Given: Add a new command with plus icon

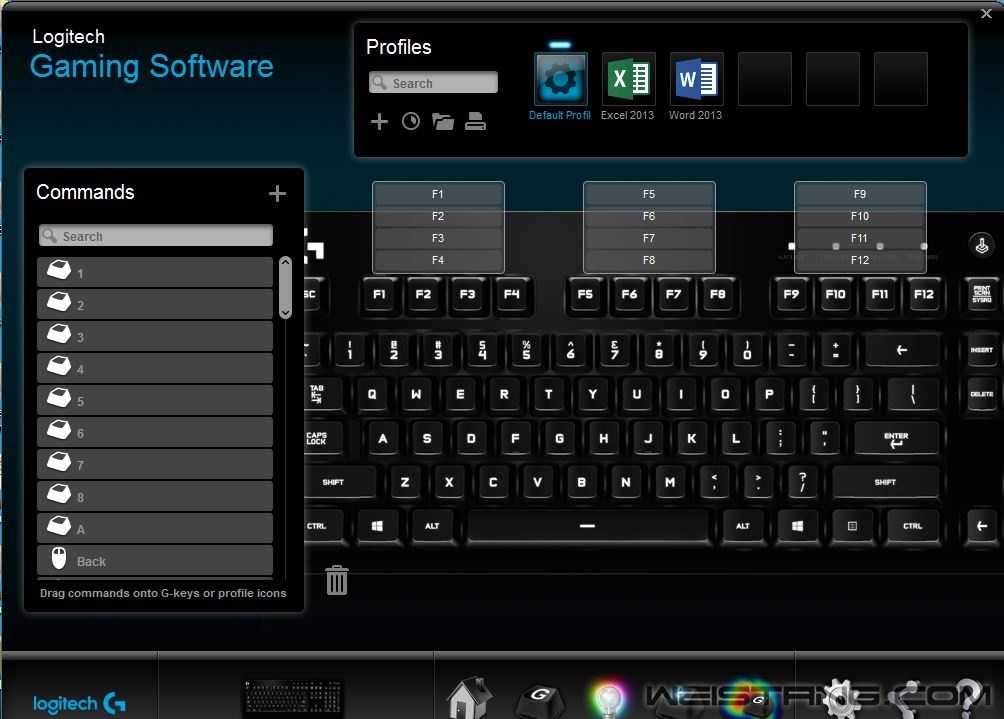Looking at the screenshot, I should point(277,193).
